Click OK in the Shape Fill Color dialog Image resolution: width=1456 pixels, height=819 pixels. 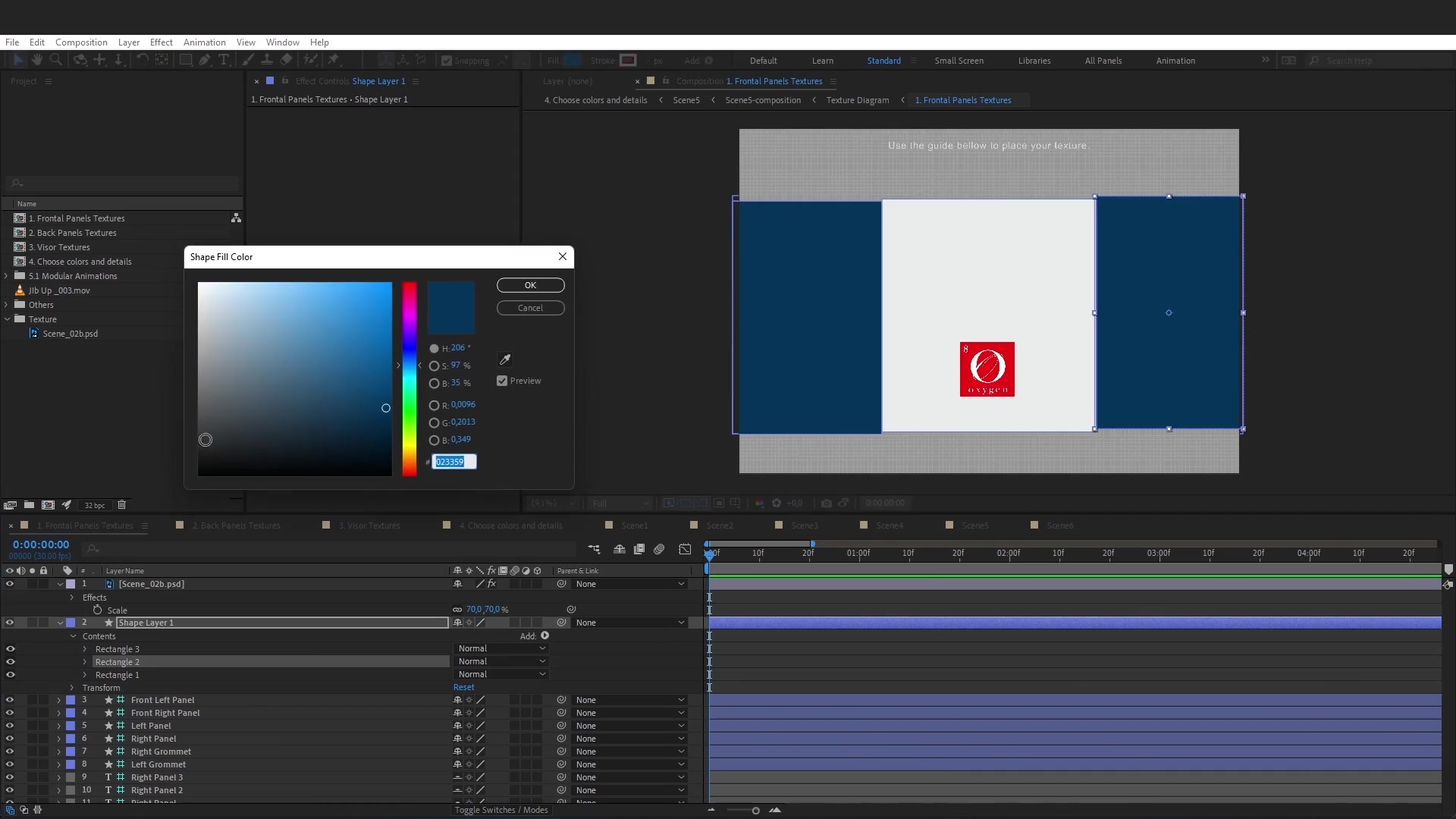tap(530, 285)
